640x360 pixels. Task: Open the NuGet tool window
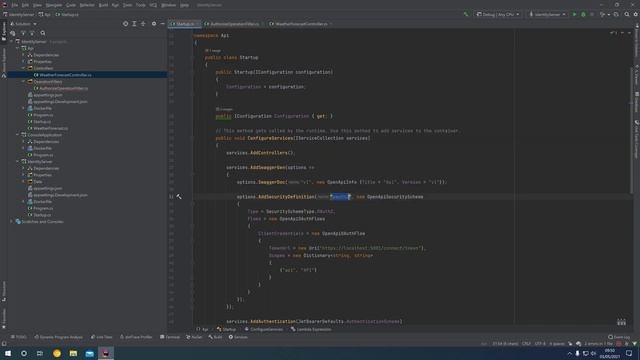[x=194, y=337]
